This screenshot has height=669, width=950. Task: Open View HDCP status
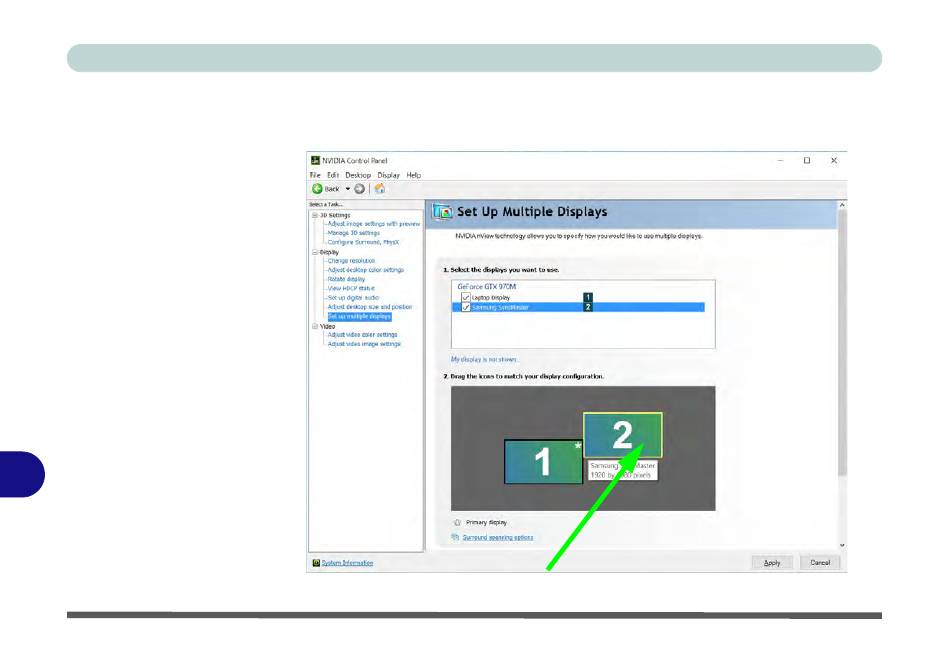351,288
